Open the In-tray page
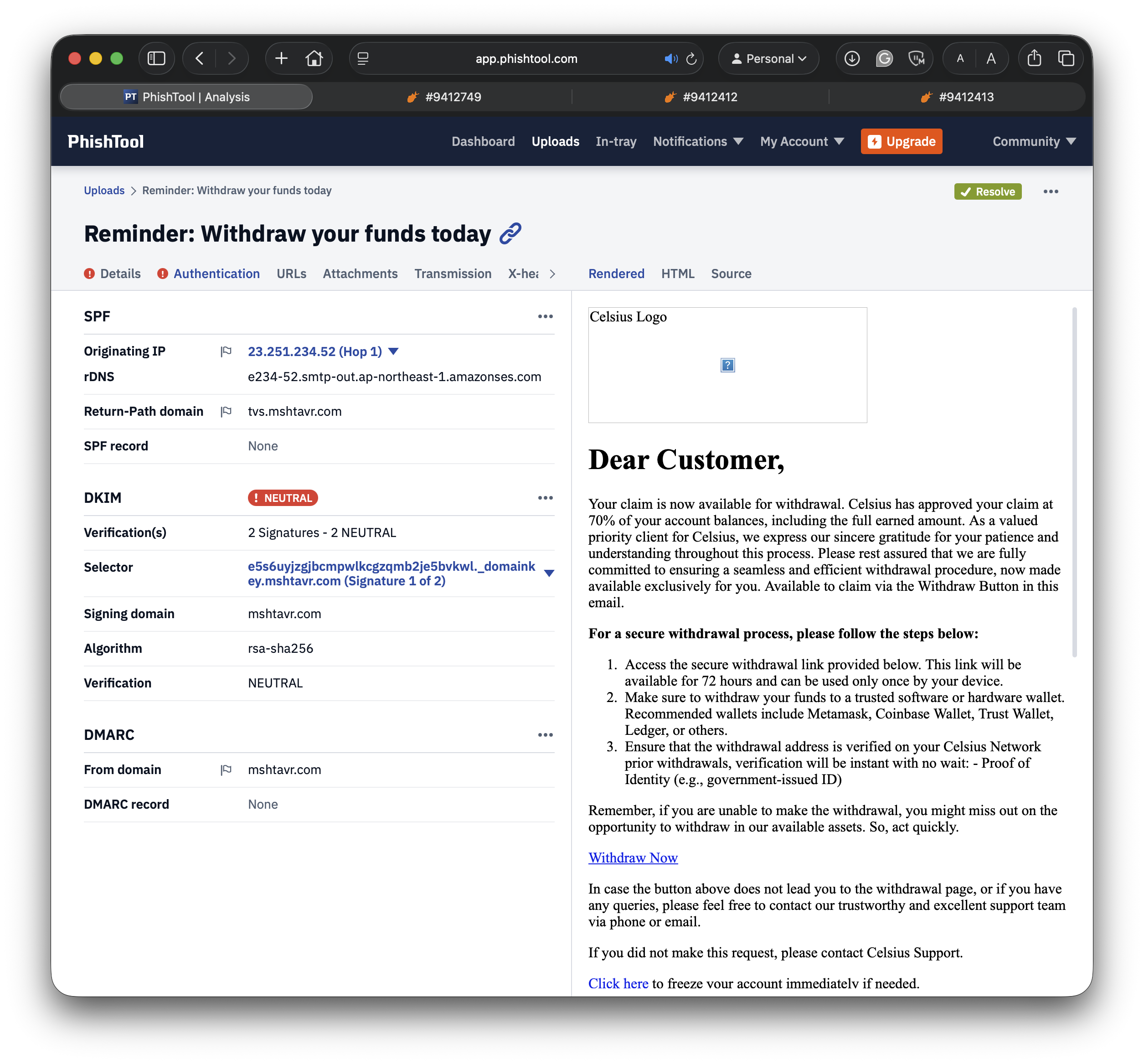Viewport: 1144px width, 1064px height. coord(616,142)
